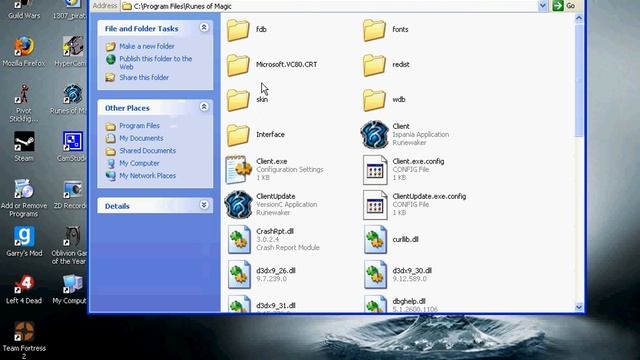Viewport: 640px width, 360px height.
Task: Select the CamStudio desktop shortcut
Action: pyautogui.click(x=73, y=147)
